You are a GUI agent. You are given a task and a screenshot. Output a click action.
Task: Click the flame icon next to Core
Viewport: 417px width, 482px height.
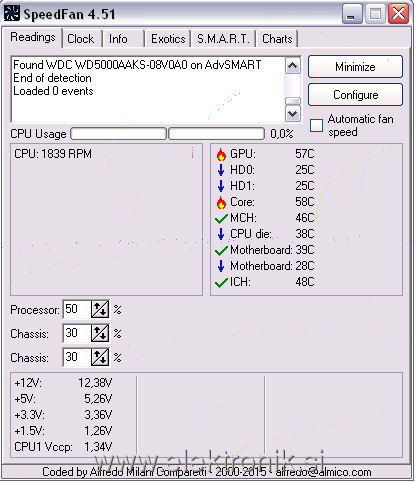[x=221, y=202]
